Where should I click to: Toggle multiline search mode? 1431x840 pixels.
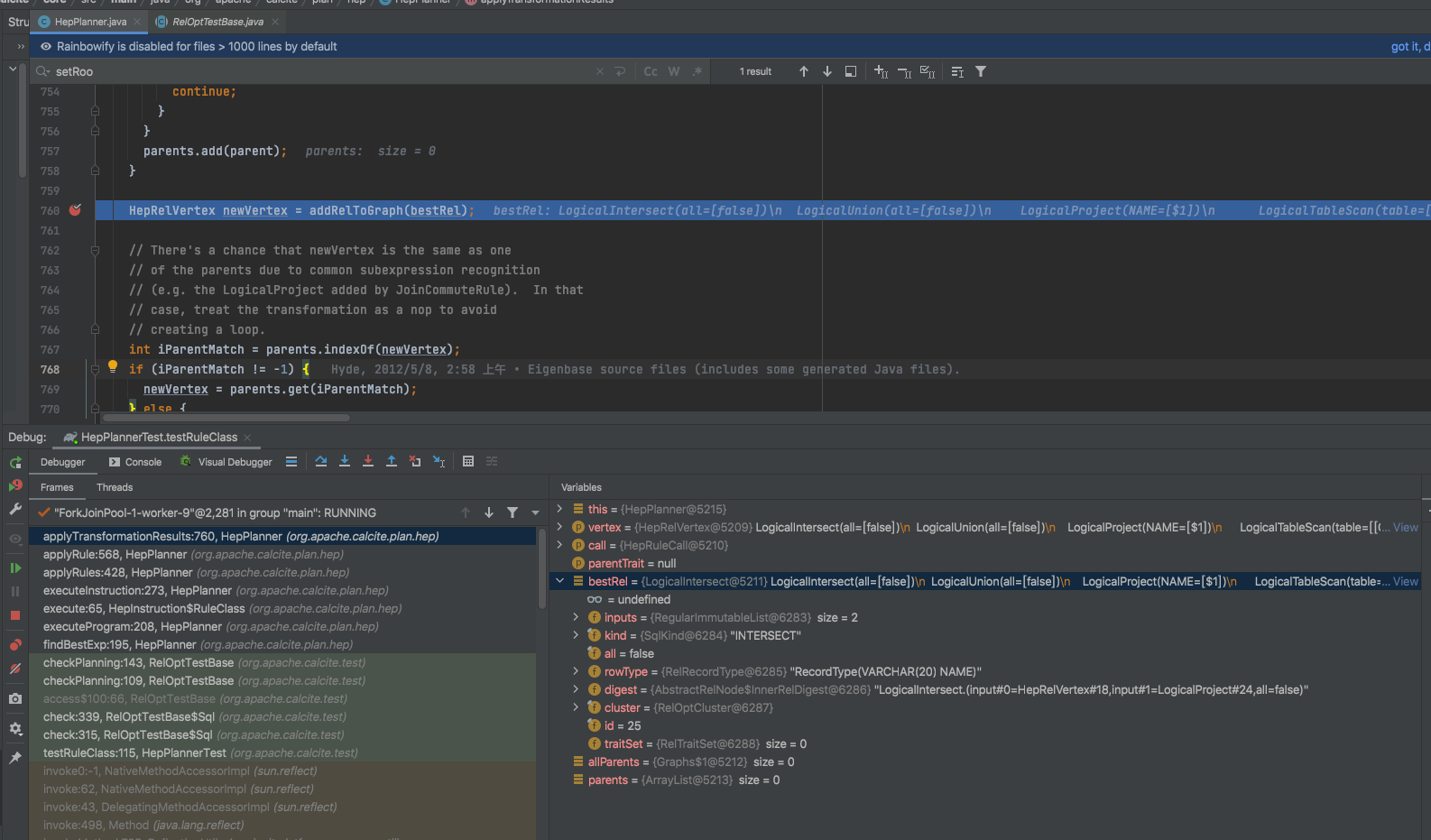pos(957,71)
